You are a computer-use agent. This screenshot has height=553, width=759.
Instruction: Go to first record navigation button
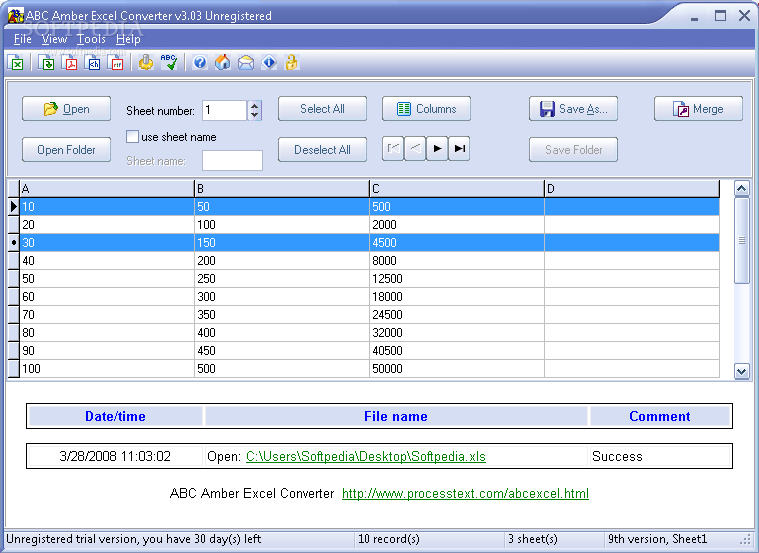click(393, 148)
